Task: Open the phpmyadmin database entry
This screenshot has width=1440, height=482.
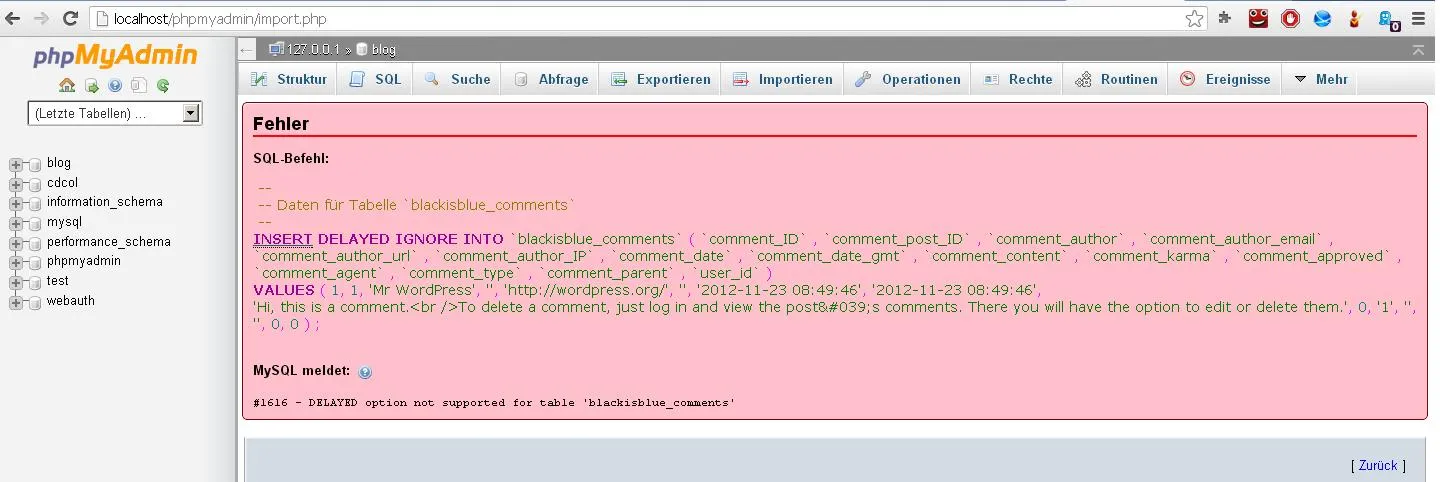Action: point(84,261)
